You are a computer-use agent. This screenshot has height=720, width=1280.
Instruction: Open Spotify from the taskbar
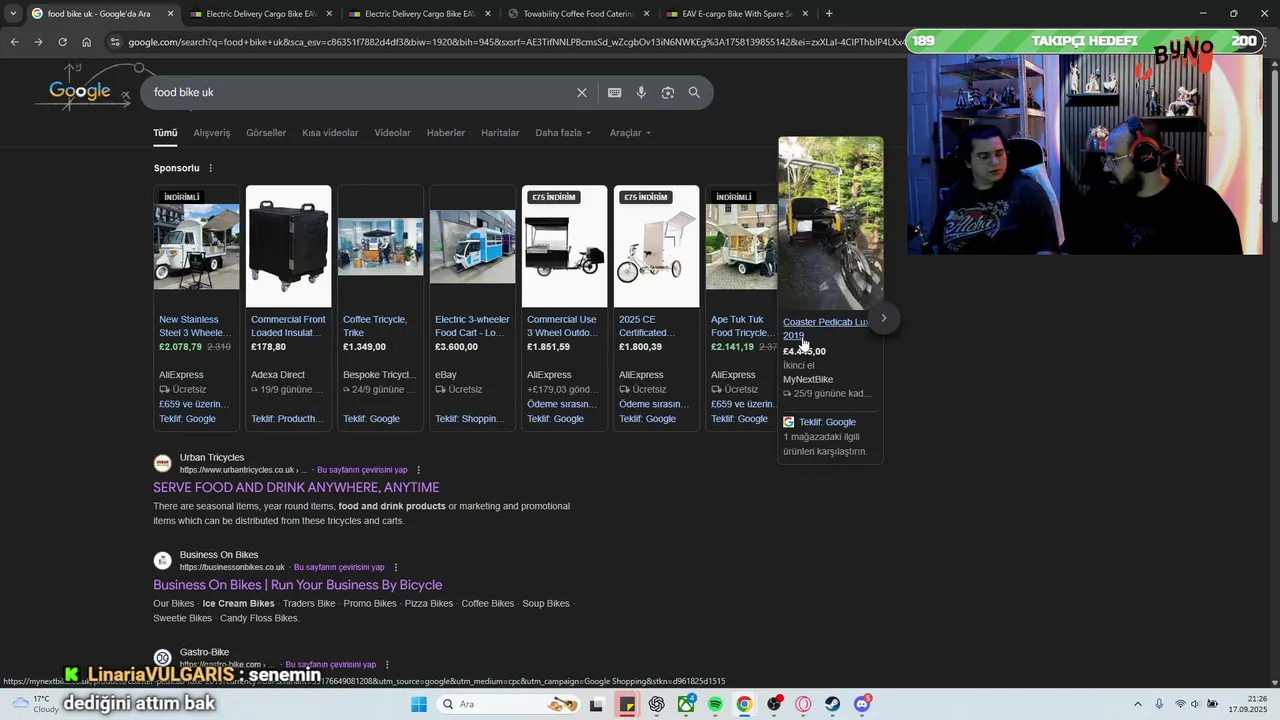pos(715,704)
